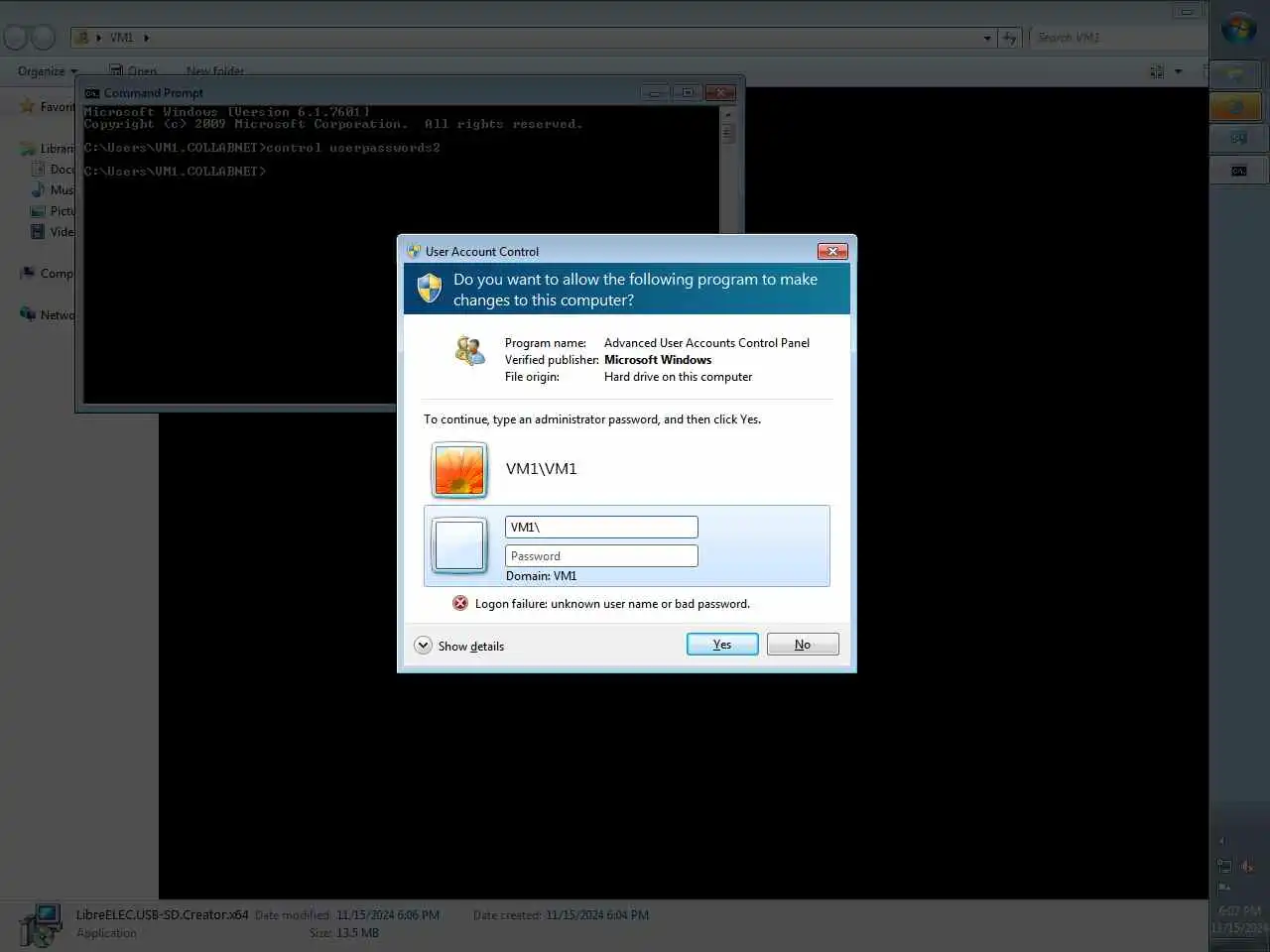
Task: Click the taskbar button above Command Prompt
Action: click(1238, 139)
